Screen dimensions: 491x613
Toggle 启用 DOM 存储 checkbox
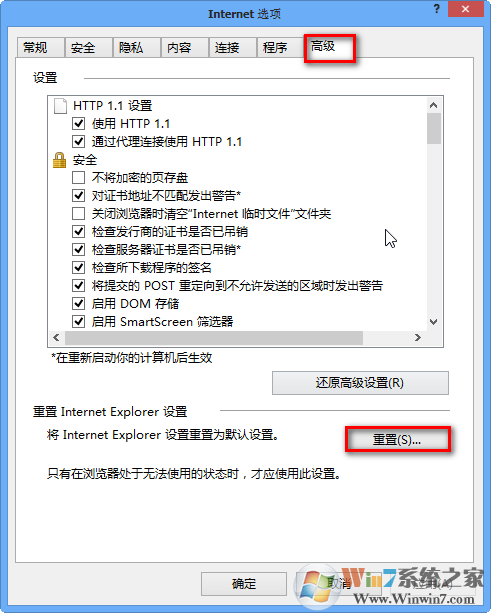pos(79,304)
